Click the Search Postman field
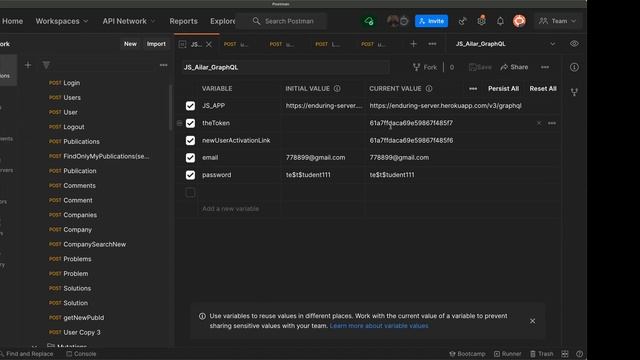 (281, 21)
